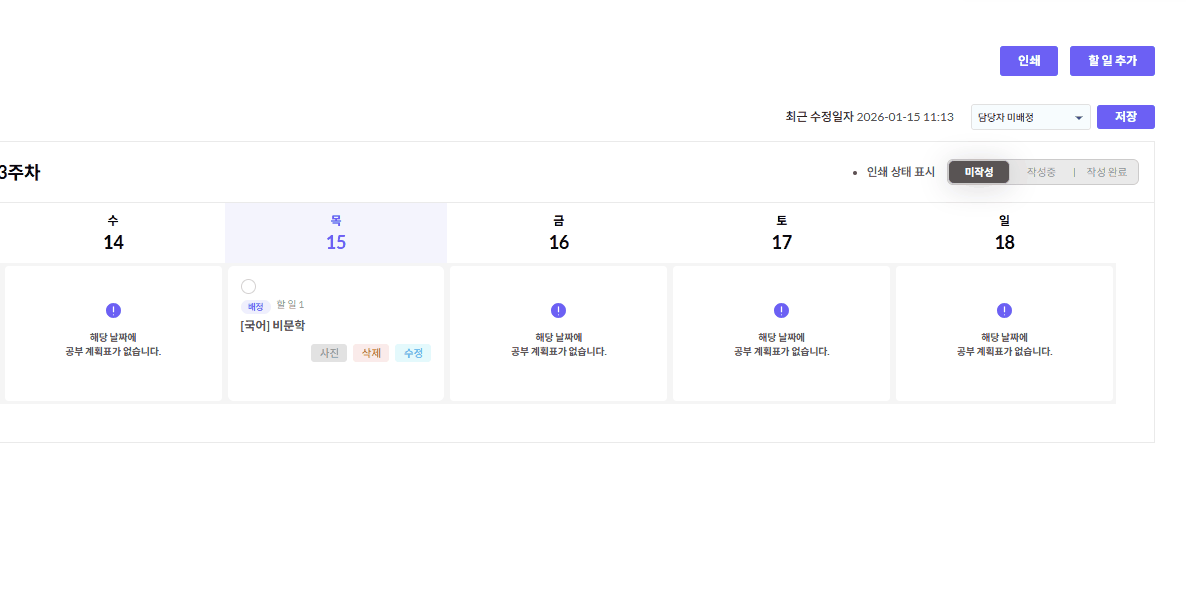Toggle the circle checkbox on the 비문학 task
This screenshot has width=1186, height=608.
point(248,287)
